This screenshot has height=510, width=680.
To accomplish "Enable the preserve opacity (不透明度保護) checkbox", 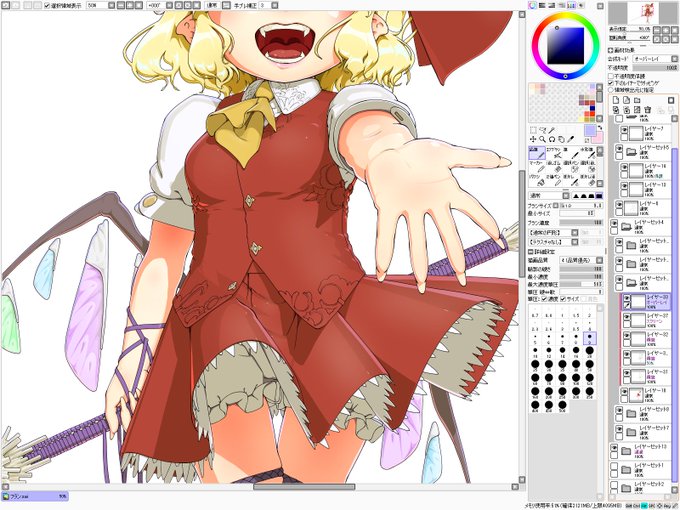I will [x=611, y=76].
